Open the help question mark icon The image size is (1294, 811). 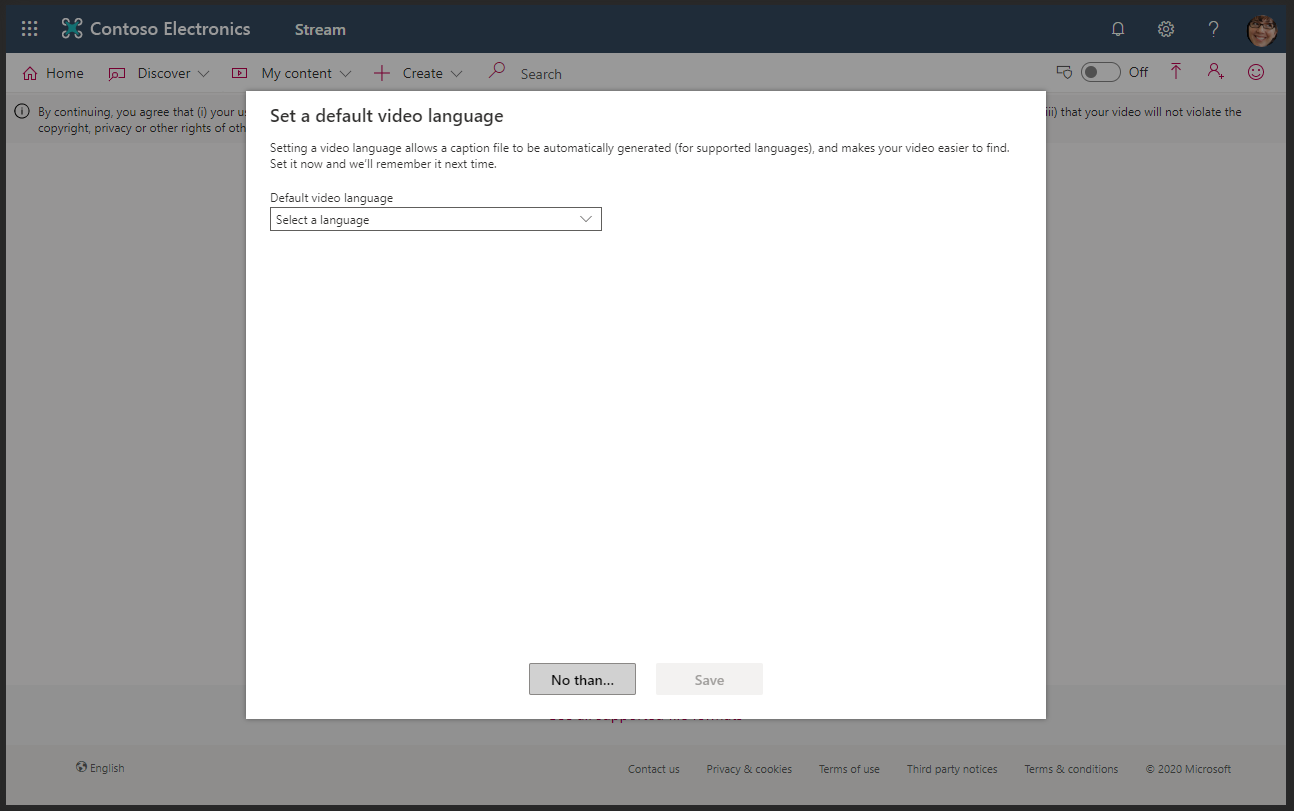tap(1213, 29)
